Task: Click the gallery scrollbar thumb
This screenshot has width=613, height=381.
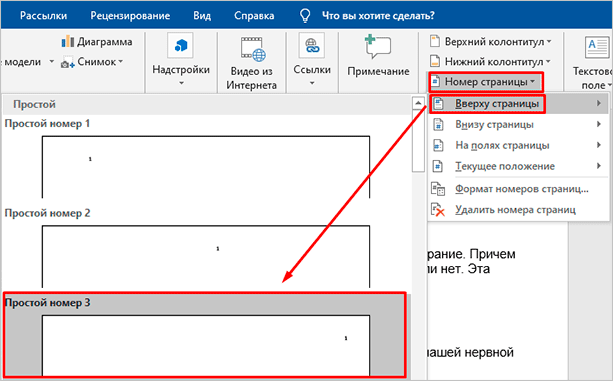Action: (418, 141)
